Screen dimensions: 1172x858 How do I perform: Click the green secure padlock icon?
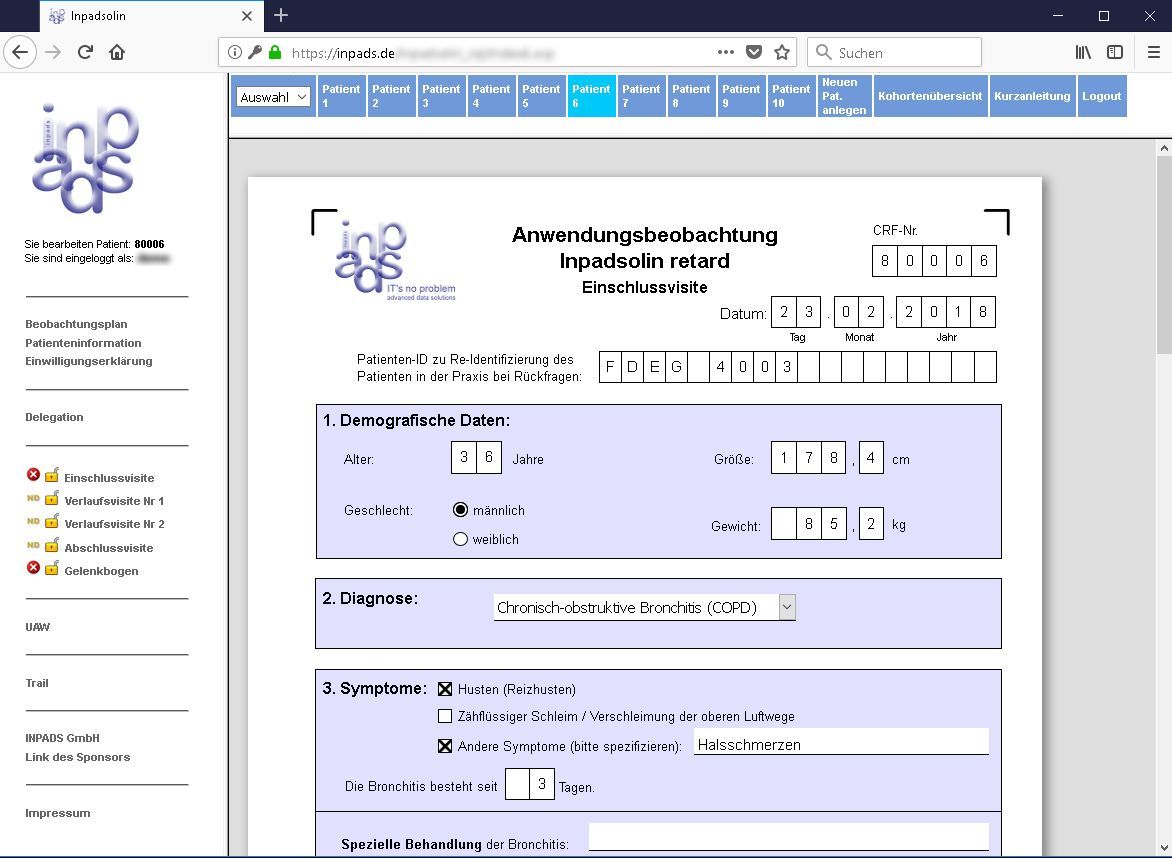pyautogui.click(x=275, y=52)
